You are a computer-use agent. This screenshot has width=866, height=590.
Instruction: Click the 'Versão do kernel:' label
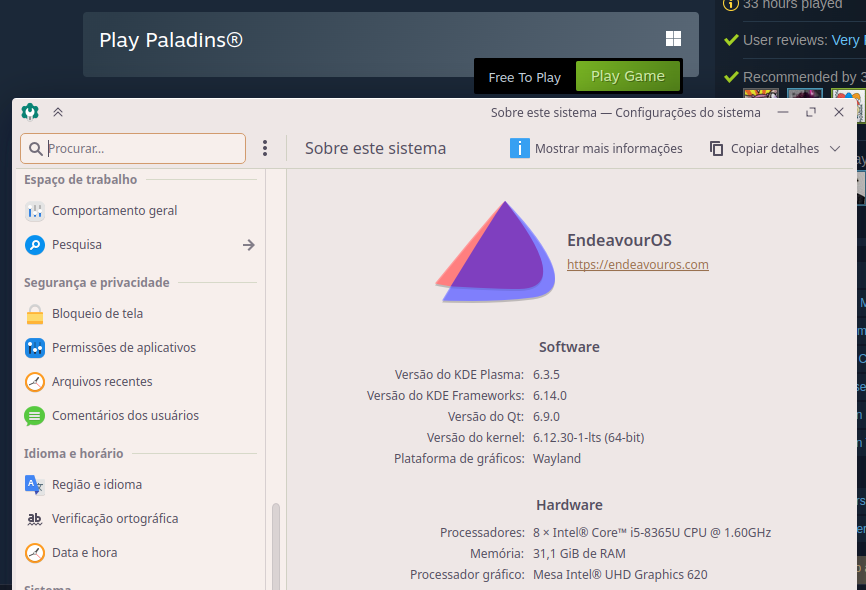476,438
